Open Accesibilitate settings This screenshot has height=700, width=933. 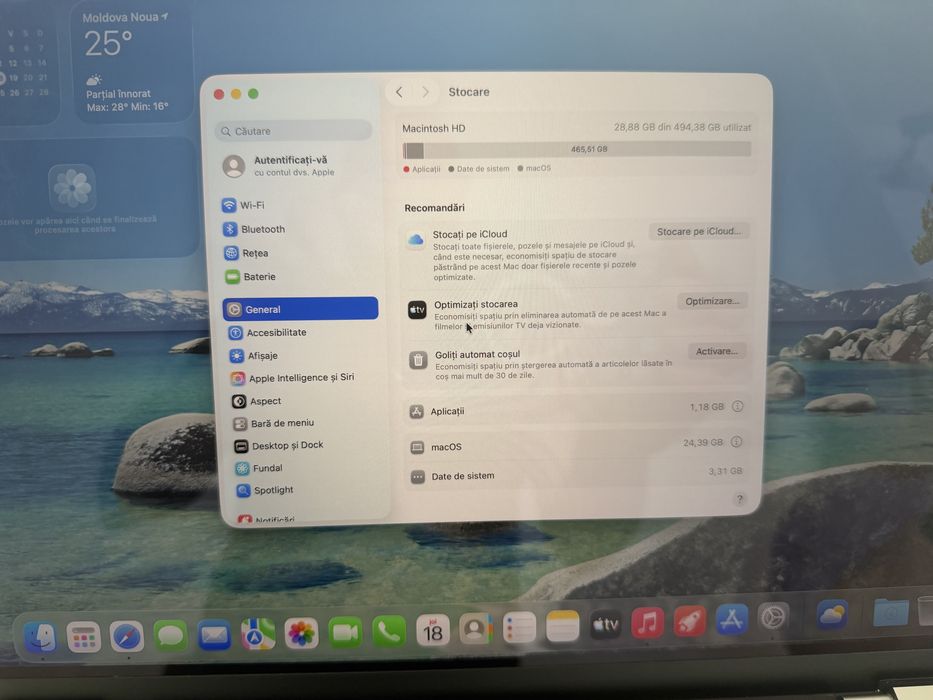(x=268, y=333)
